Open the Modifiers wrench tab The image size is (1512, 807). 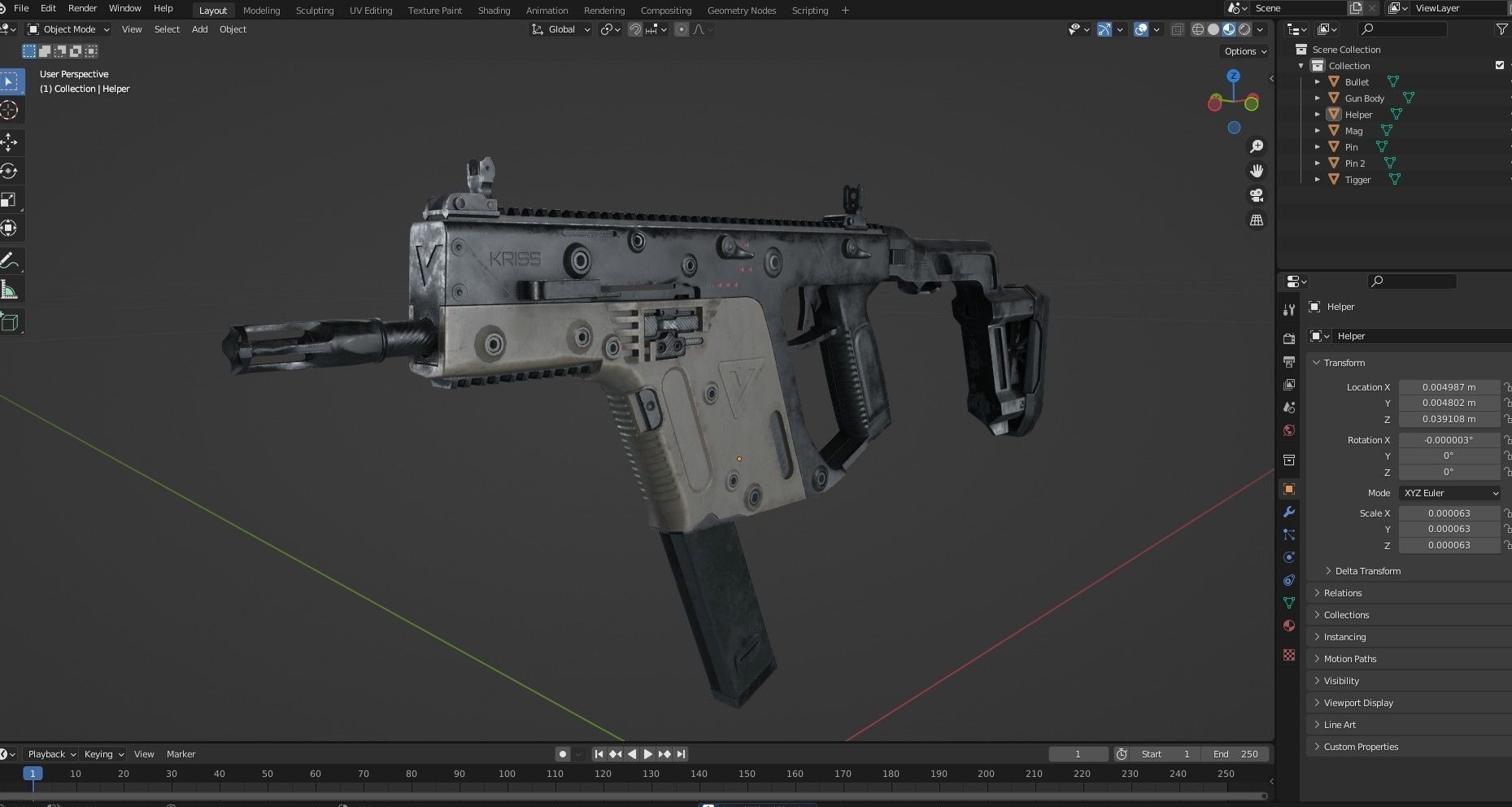1289,512
